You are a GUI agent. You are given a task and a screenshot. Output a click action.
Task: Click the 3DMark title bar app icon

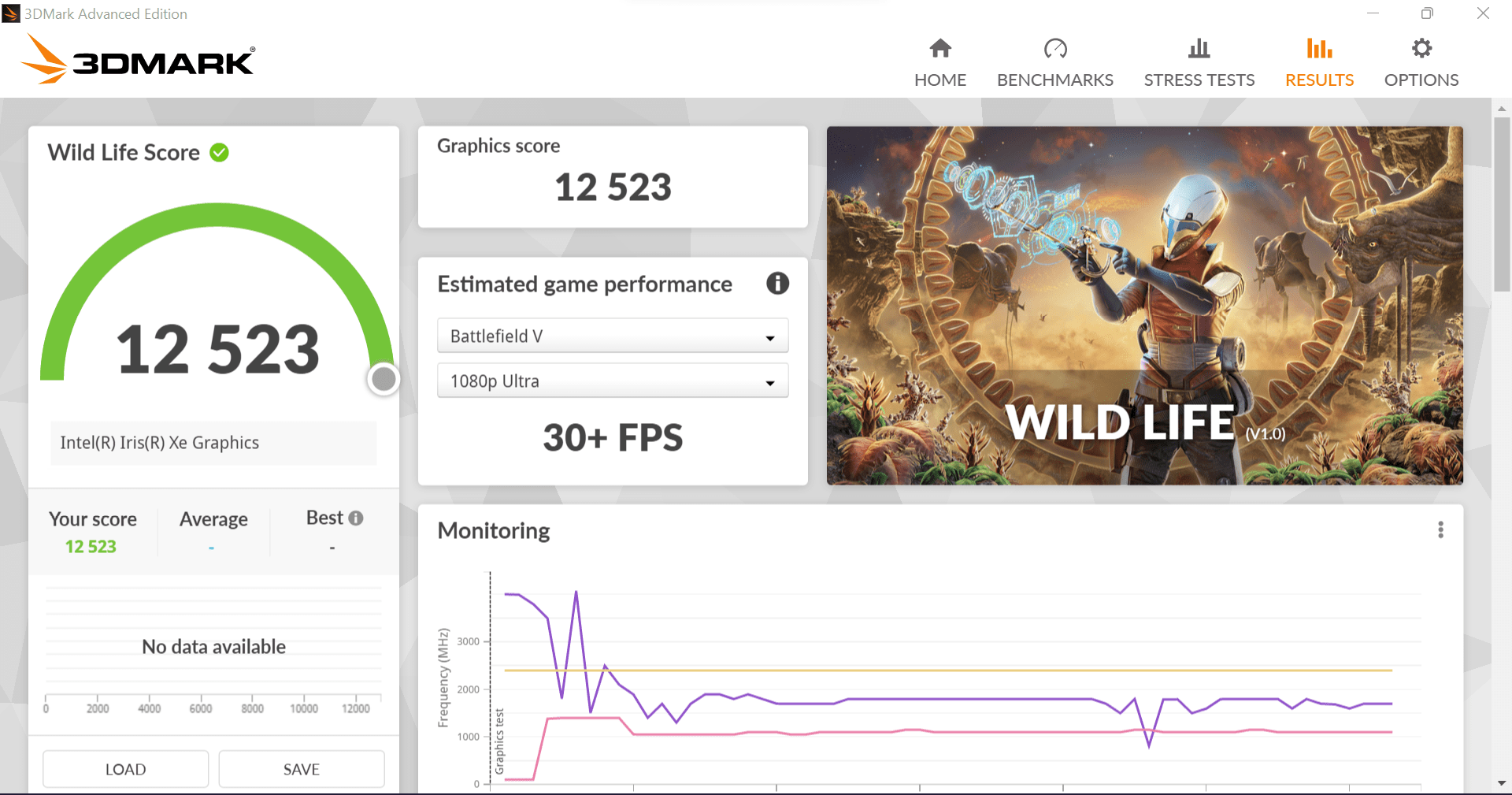11,13
